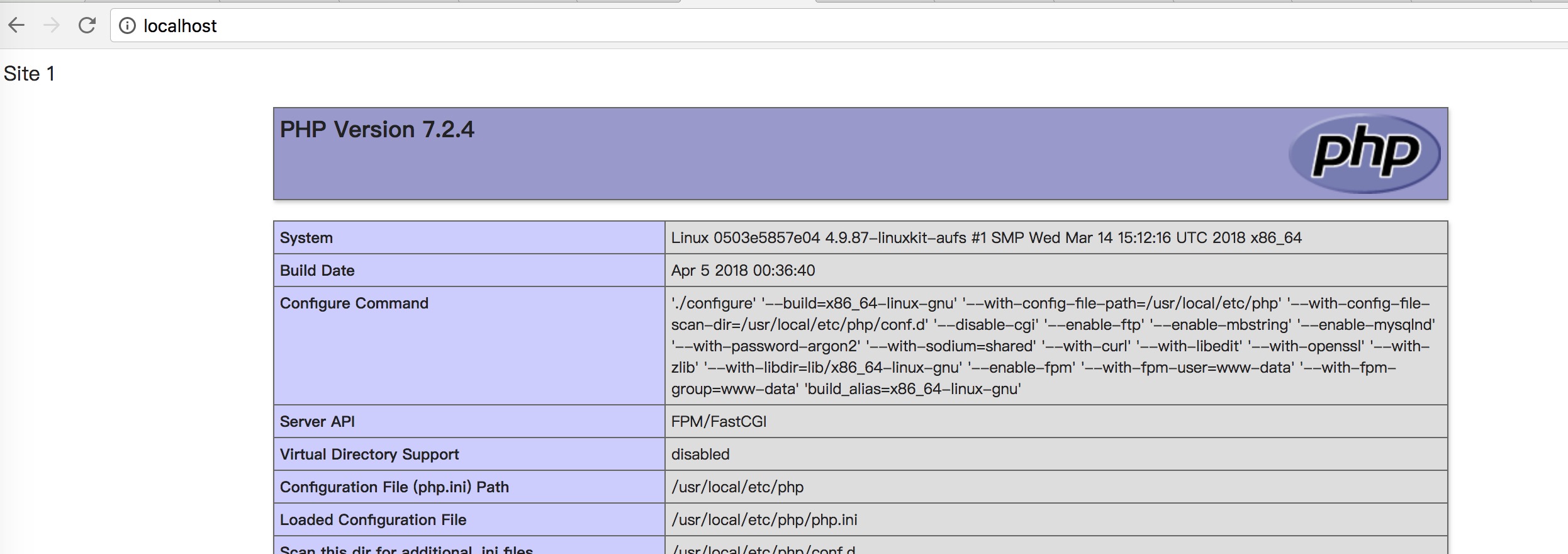This screenshot has height=554, width=1568.
Task: Select the 'Server API' label
Action: [317, 422]
